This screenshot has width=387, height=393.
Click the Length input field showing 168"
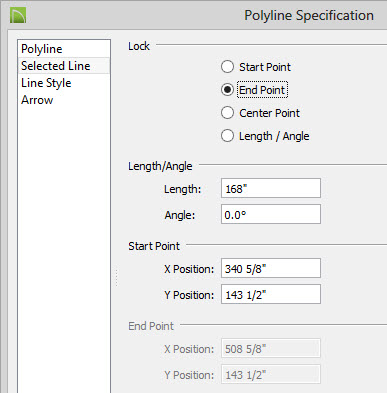pos(271,188)
